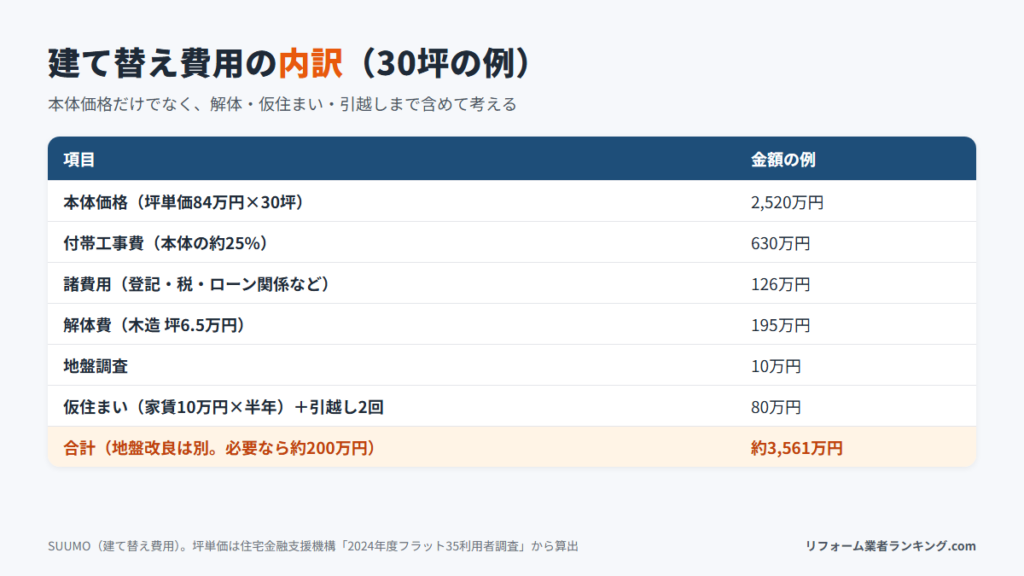
Task: Click the amount 10万円
Action: (x=776, y=366)
